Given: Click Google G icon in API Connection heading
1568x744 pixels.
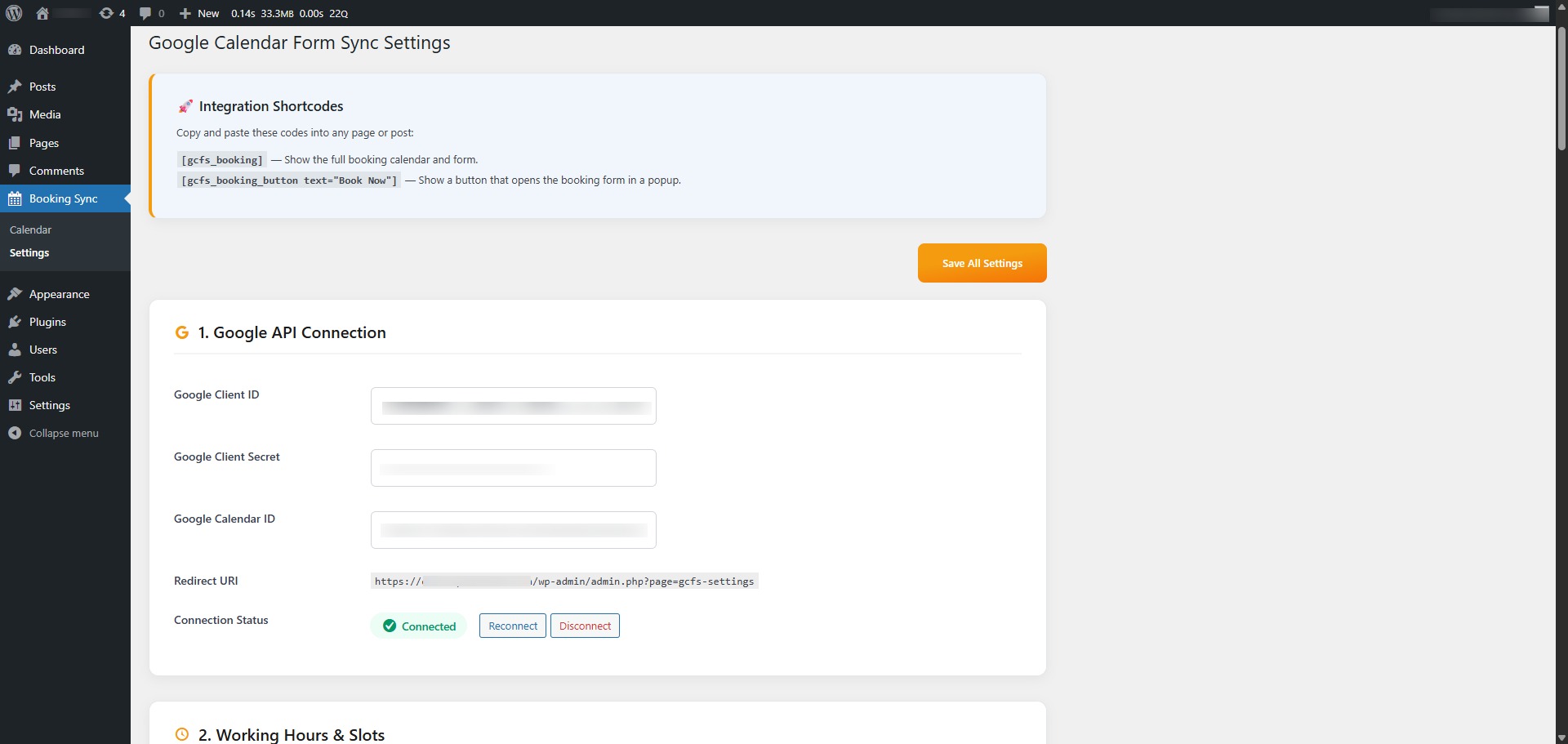Looking at the screenshot, I should [182, 332].
